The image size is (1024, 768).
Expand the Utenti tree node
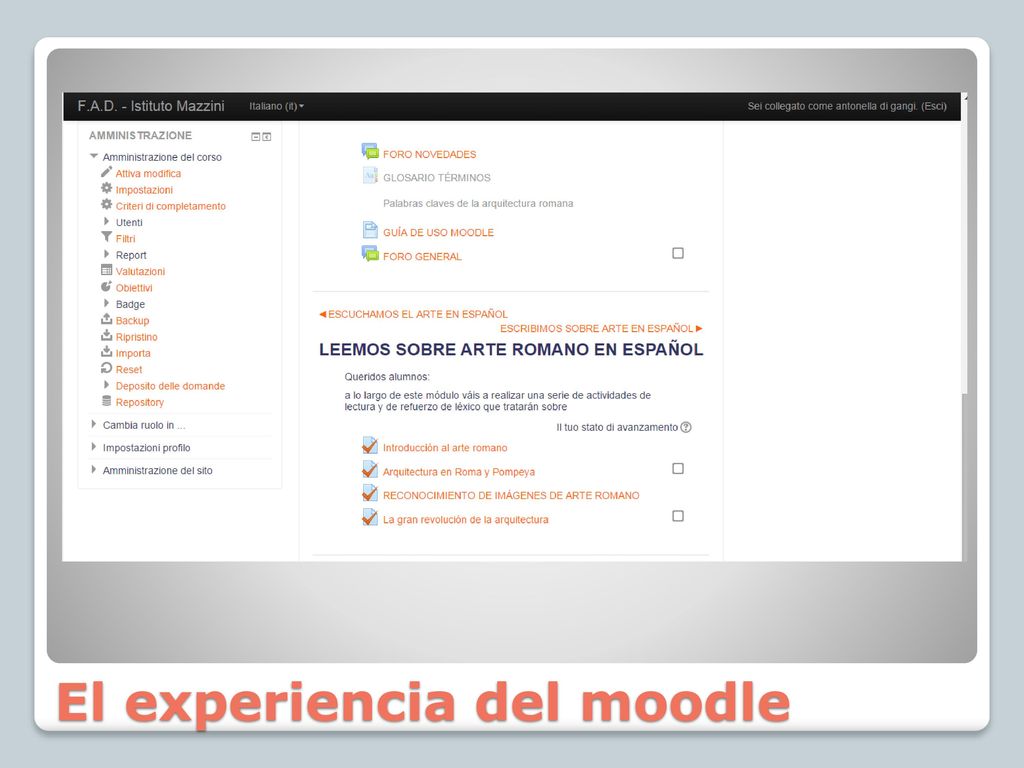click(106, 221)
